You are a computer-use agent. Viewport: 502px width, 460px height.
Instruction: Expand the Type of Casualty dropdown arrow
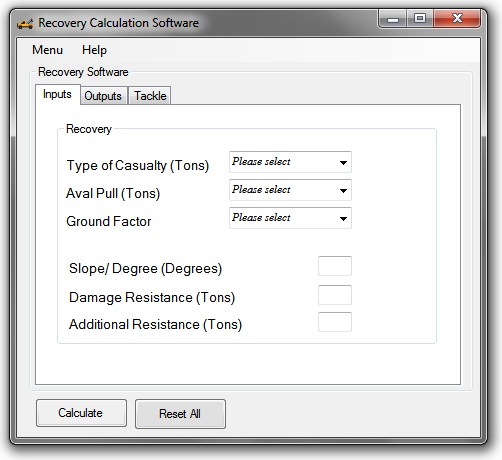pyautogui.click(x=343, y=163)
